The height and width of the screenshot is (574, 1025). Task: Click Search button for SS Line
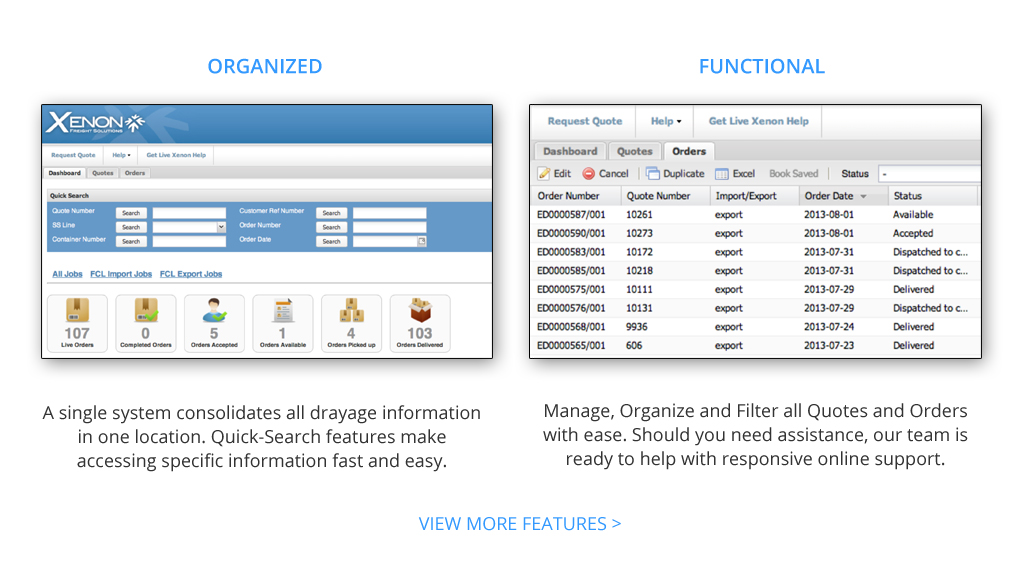click(131, 228)
